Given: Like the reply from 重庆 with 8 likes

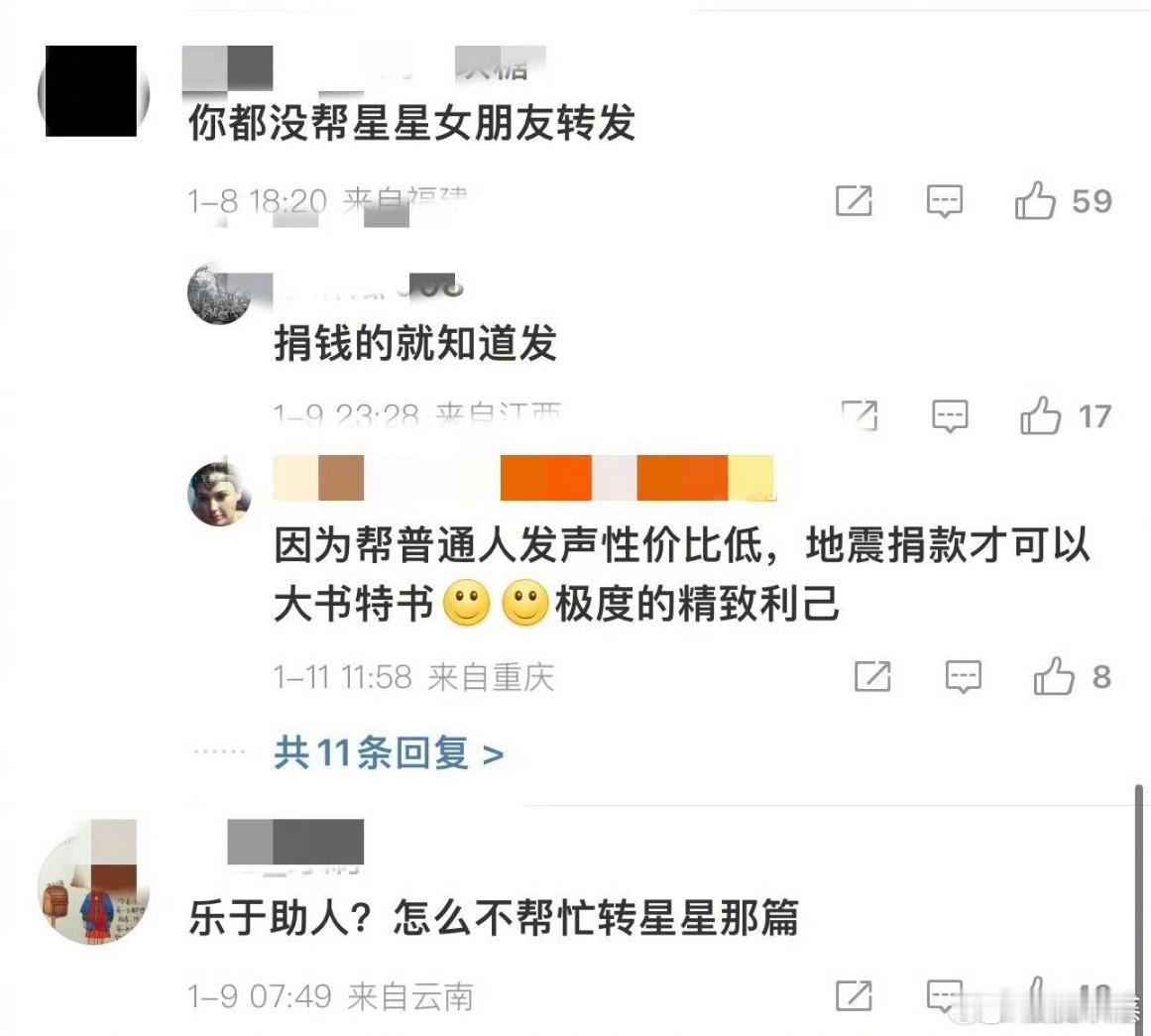Looking at the screenshot, I should click(x=1054, y=676).
